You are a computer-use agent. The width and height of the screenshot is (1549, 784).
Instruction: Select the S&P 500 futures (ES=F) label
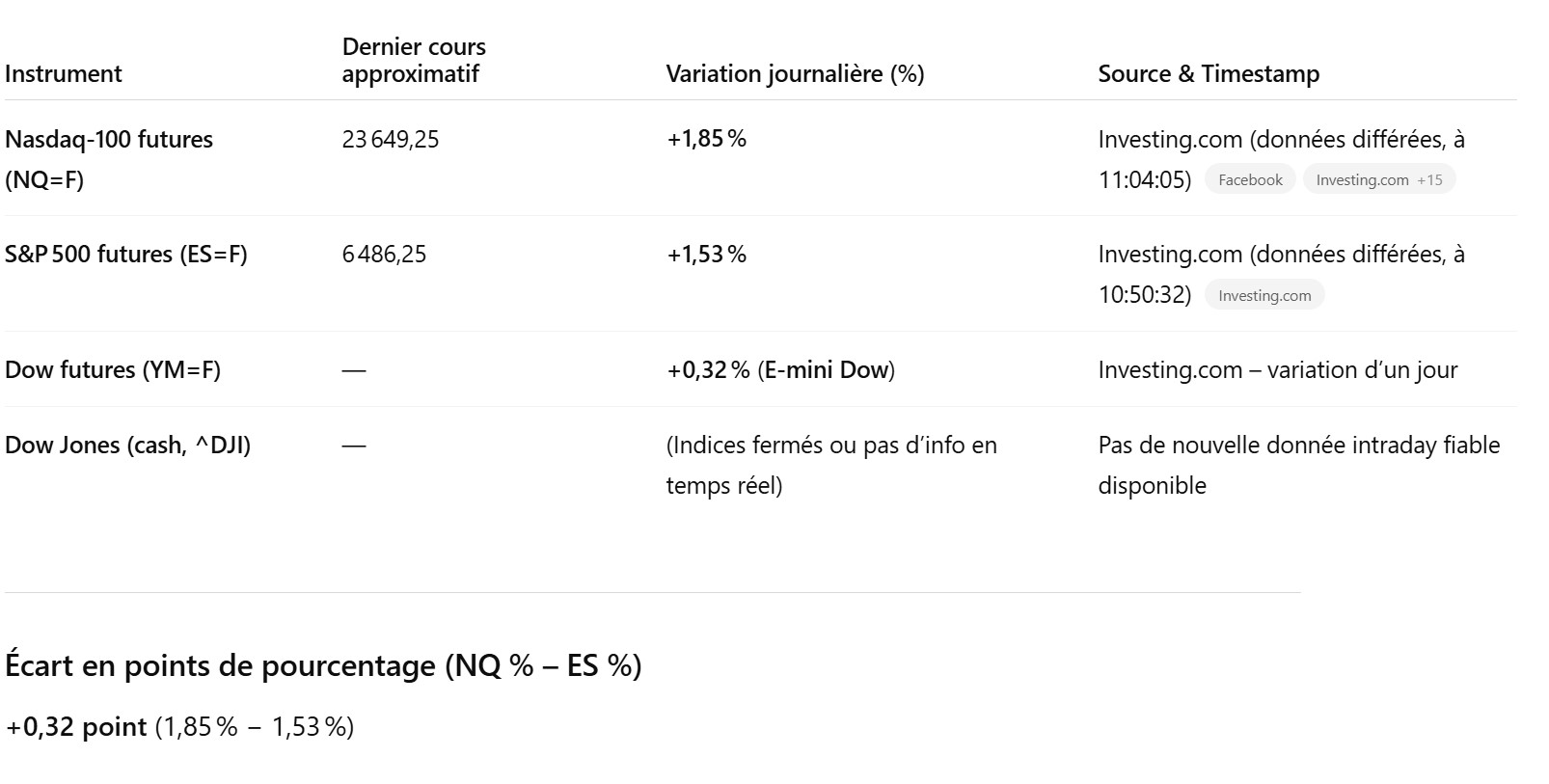tap(126, 255)
